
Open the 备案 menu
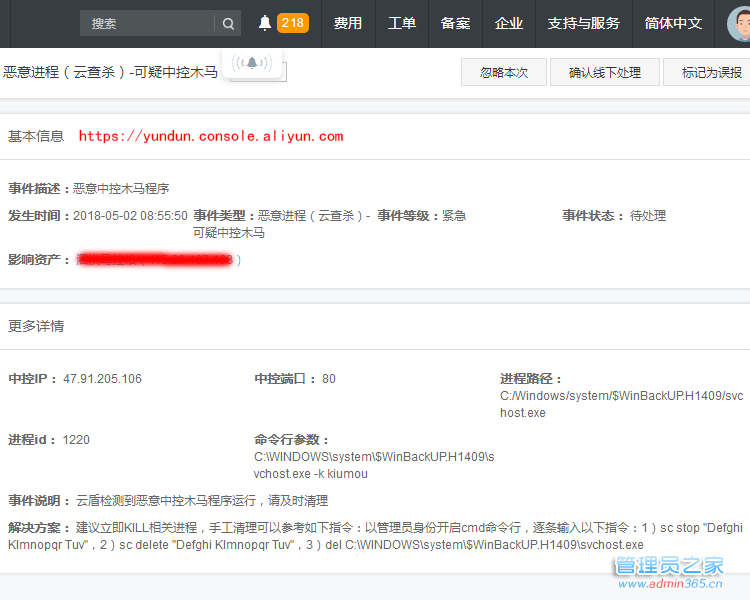click(x=455, y=23)
